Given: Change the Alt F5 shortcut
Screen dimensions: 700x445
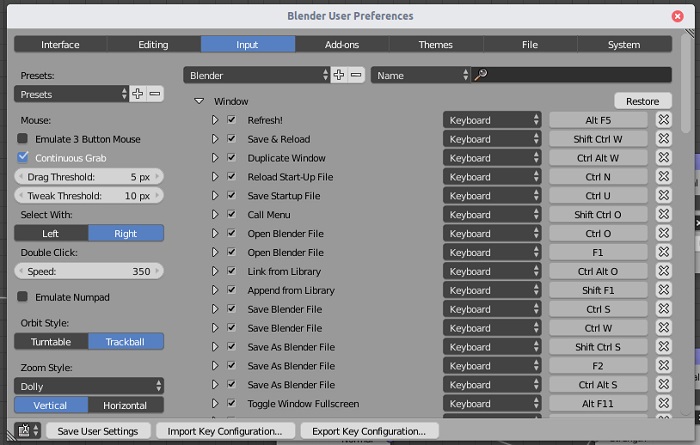Looking at the screenshot, I should tap(598, 120).
